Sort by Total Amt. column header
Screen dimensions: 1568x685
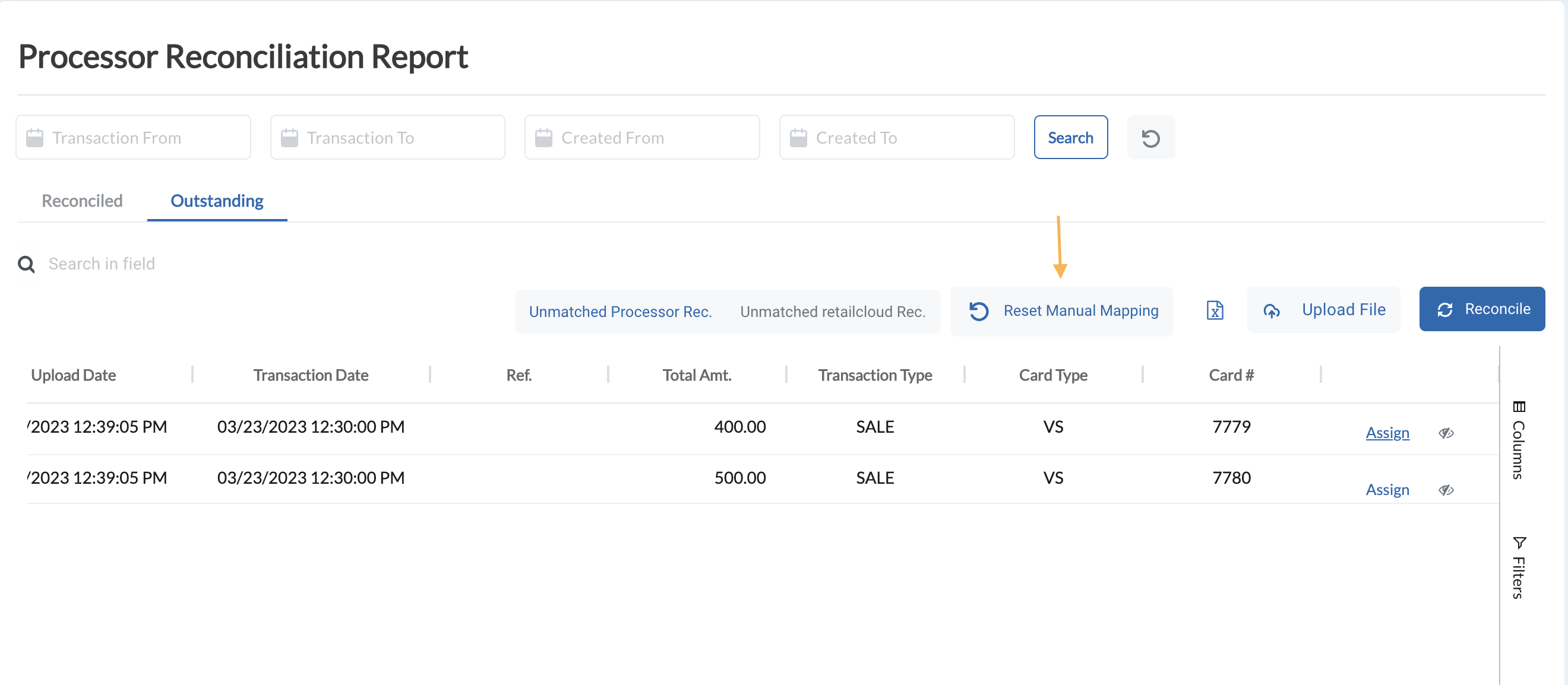pos(696,375)
